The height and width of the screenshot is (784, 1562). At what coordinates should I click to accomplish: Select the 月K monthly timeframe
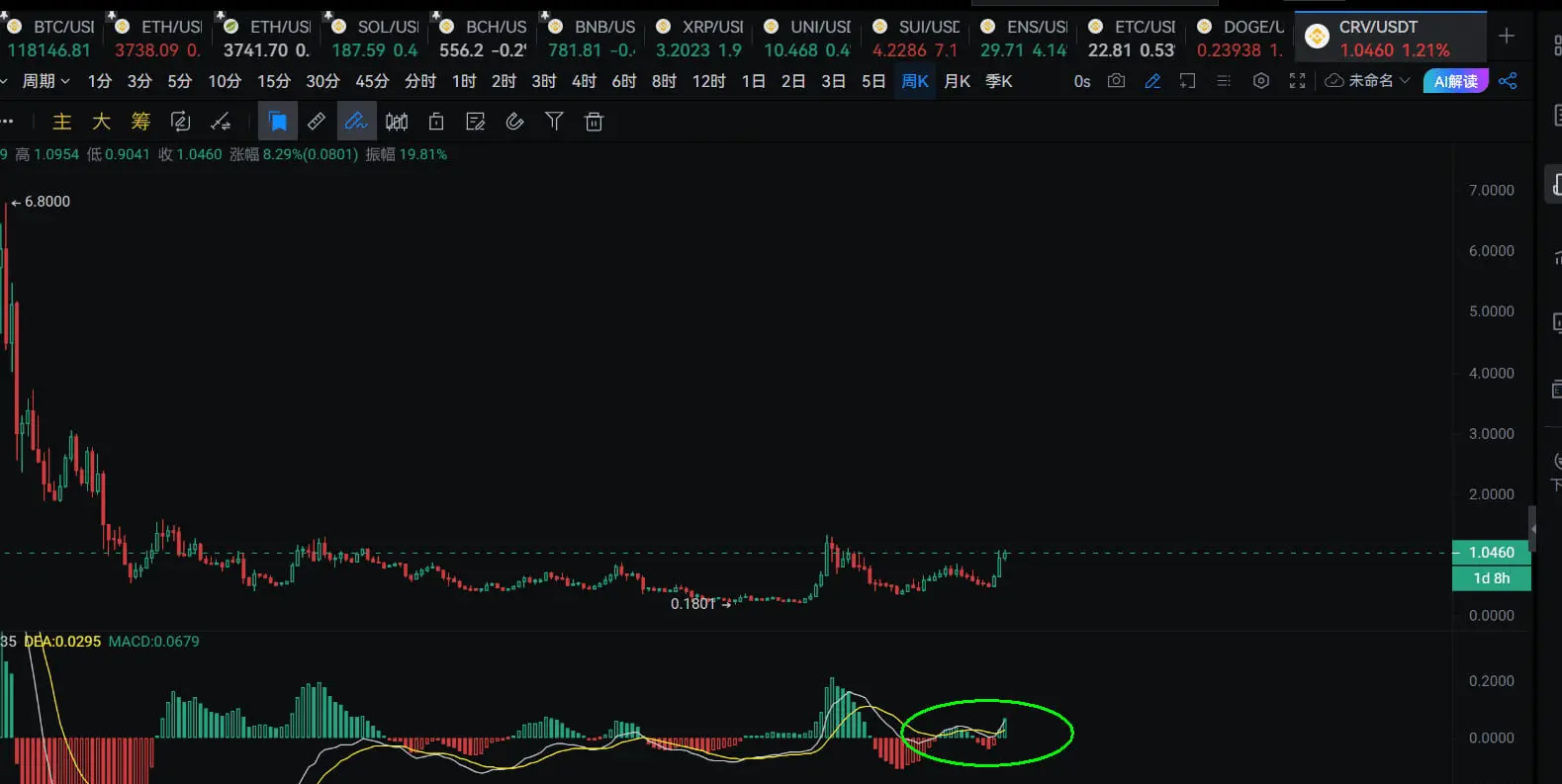(958, 81)
